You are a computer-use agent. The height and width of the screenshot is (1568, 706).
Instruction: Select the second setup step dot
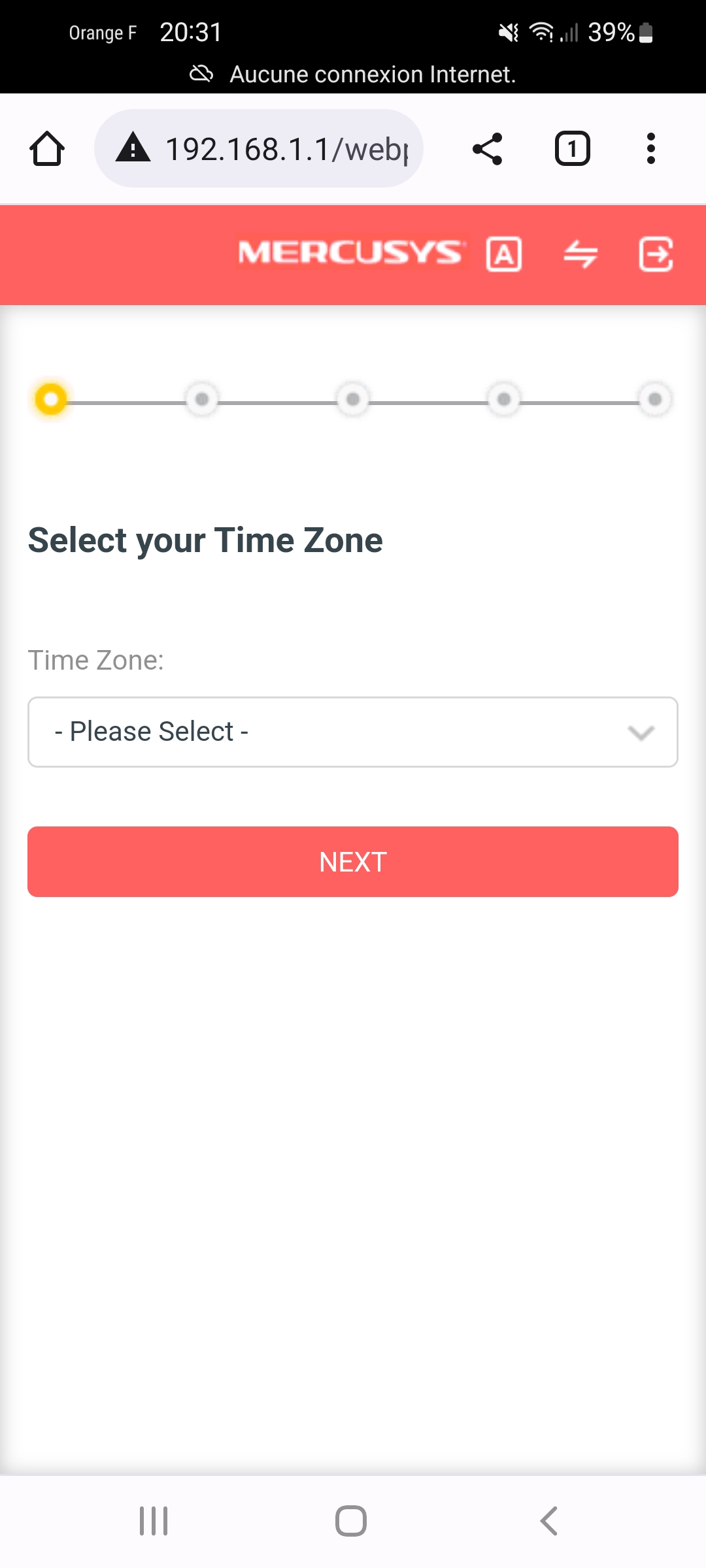click(202, 399)
